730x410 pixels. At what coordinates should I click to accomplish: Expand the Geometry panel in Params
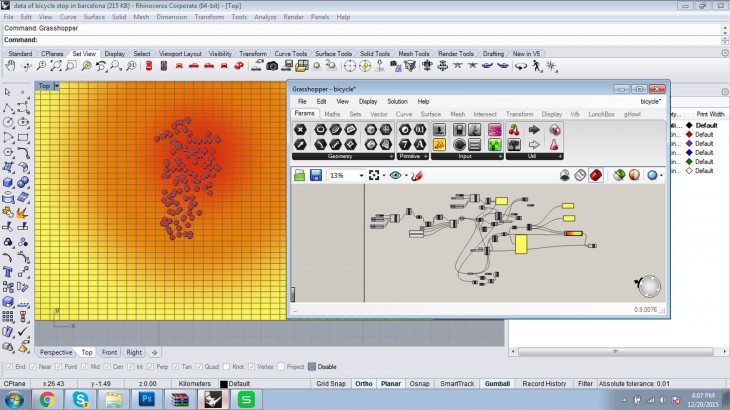coord(390,157)
